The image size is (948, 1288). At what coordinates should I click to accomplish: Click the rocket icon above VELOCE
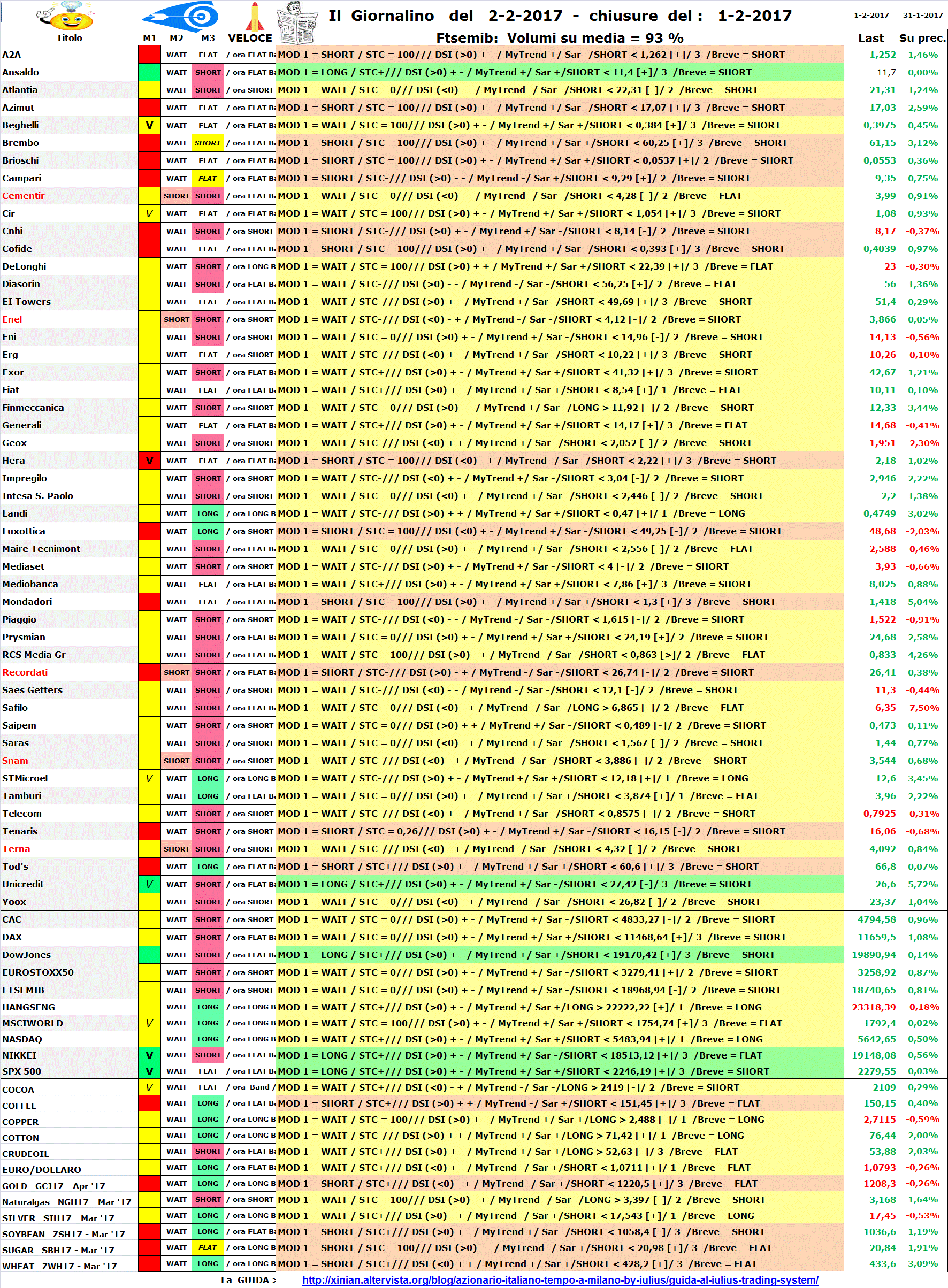255,17
